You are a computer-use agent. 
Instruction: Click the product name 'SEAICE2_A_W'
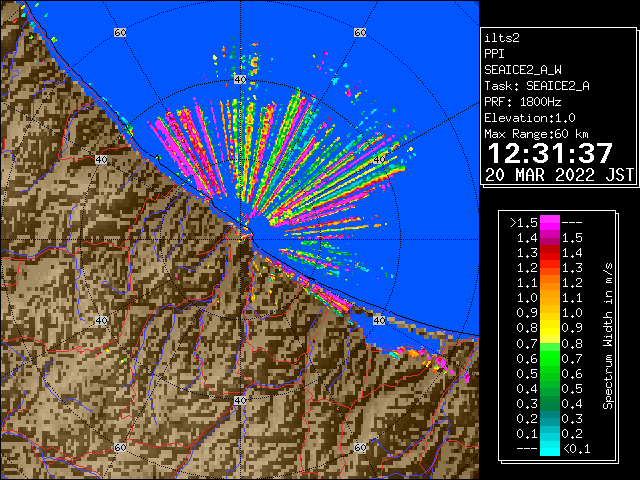pos(523,70)
